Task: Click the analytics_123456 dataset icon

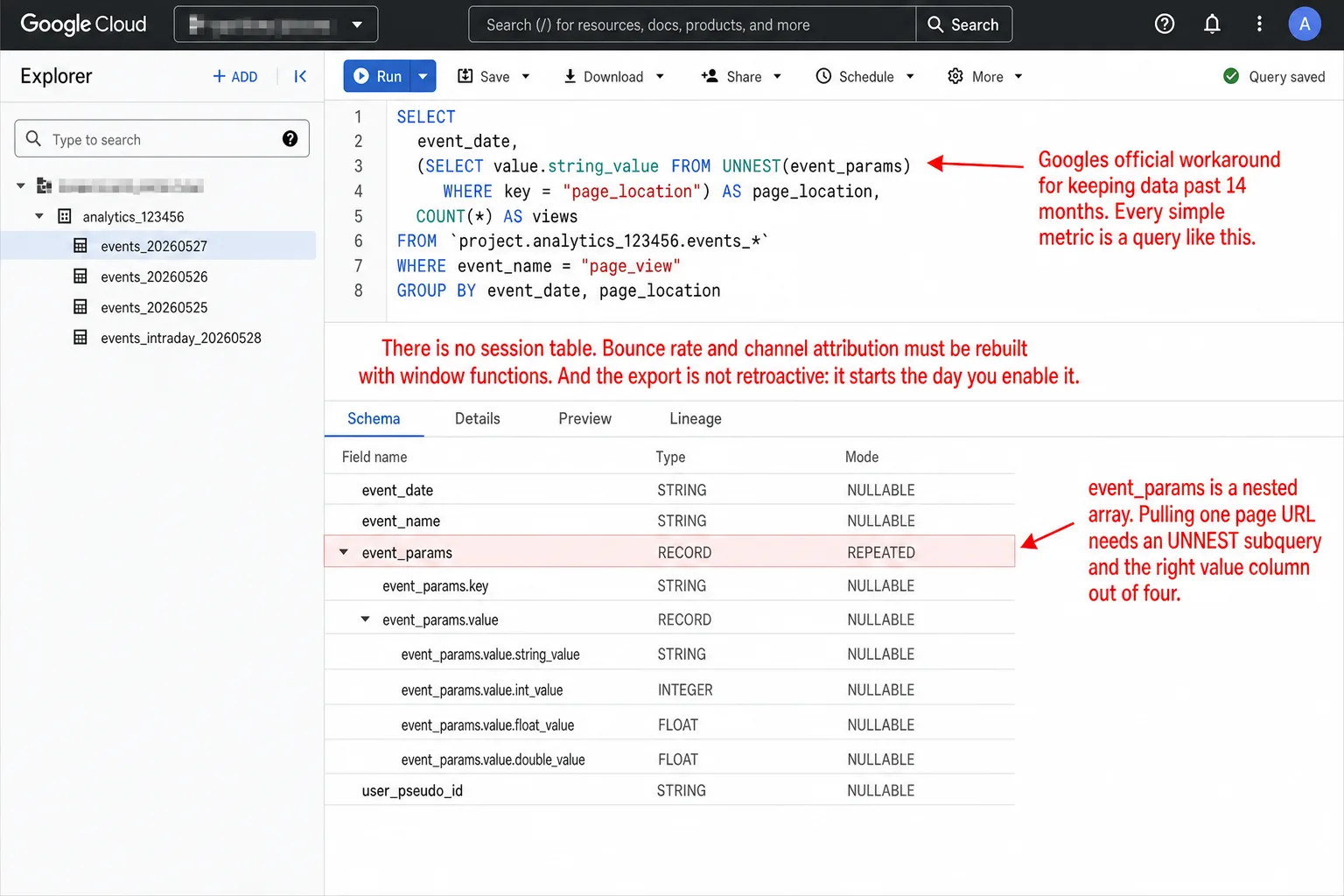Action: click(65, 216)
